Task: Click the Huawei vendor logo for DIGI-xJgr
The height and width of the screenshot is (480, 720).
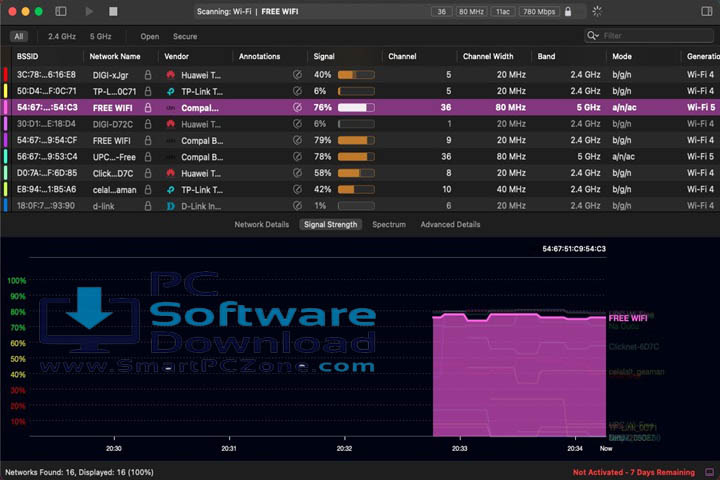Action: click(x=171, y=74)
